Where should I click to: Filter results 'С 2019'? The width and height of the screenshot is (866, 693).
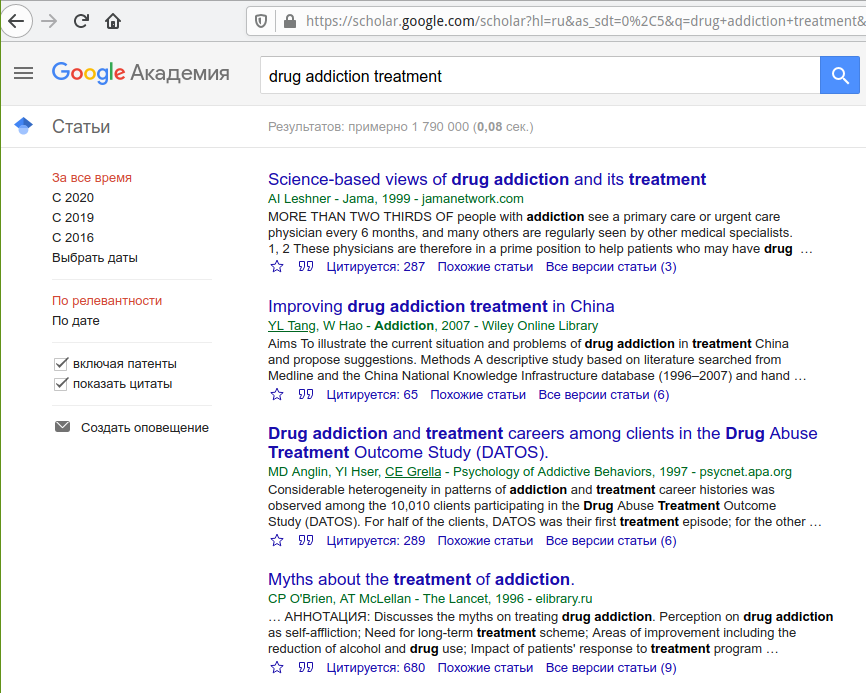(73, 218)
